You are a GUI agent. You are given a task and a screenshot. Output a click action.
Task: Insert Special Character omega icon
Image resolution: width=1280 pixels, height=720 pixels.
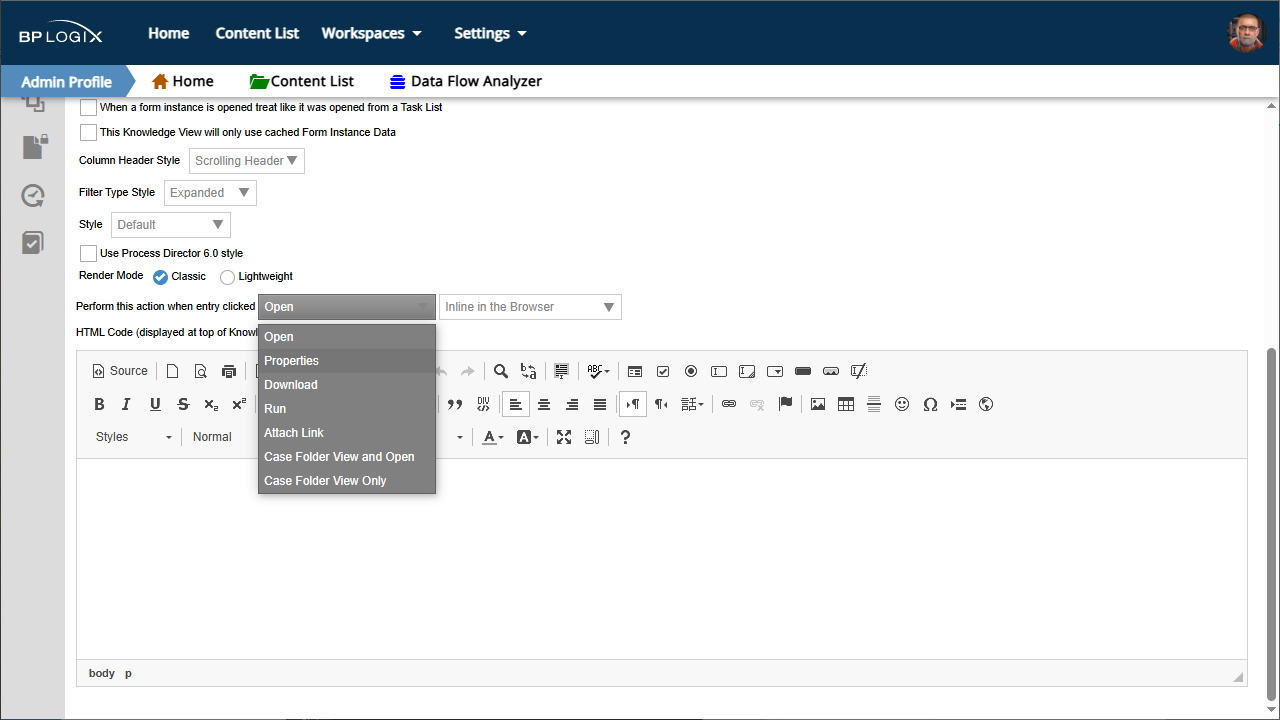click(x=930, y=405)
